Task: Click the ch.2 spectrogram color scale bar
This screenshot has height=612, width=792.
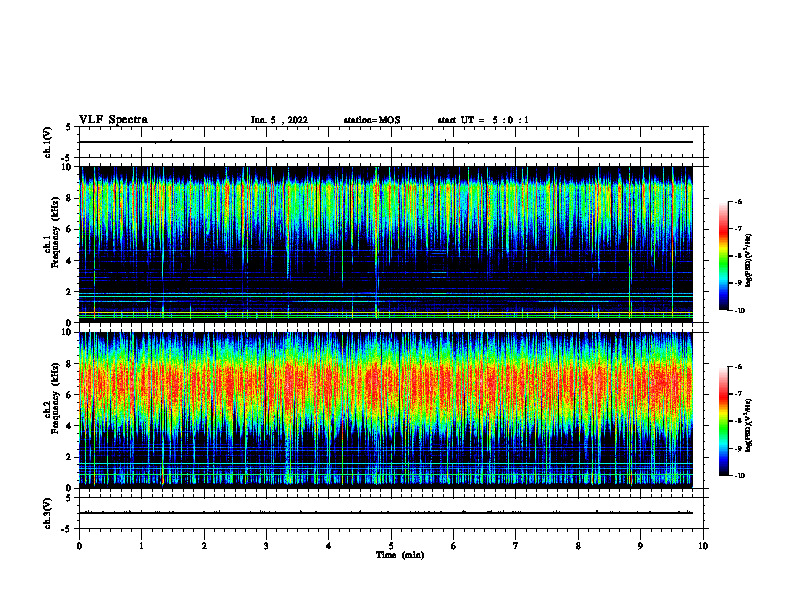Action: point(724,421)
